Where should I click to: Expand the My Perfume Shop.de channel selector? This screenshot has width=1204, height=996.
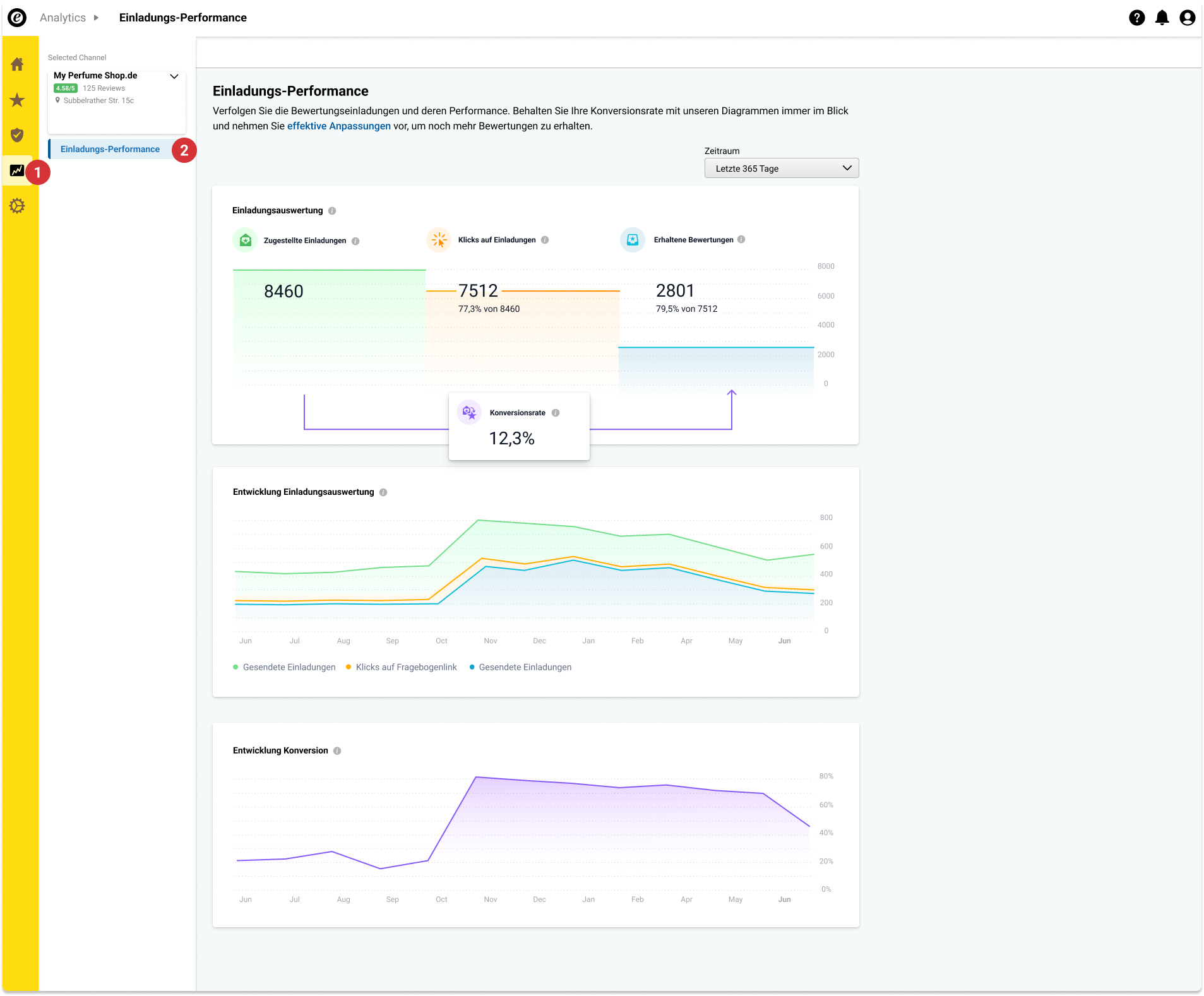[174, 76]
